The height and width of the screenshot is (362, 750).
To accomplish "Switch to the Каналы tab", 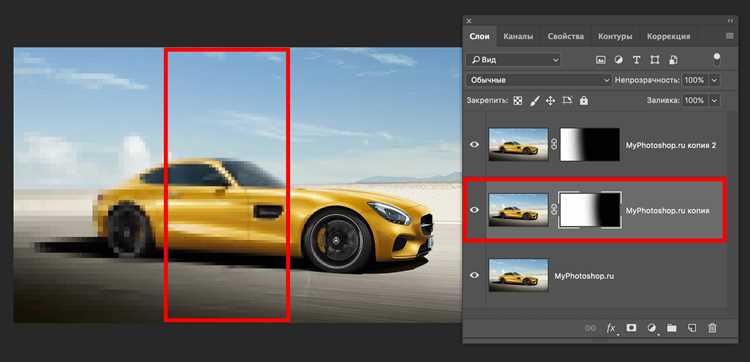I will tap(518, 36).
